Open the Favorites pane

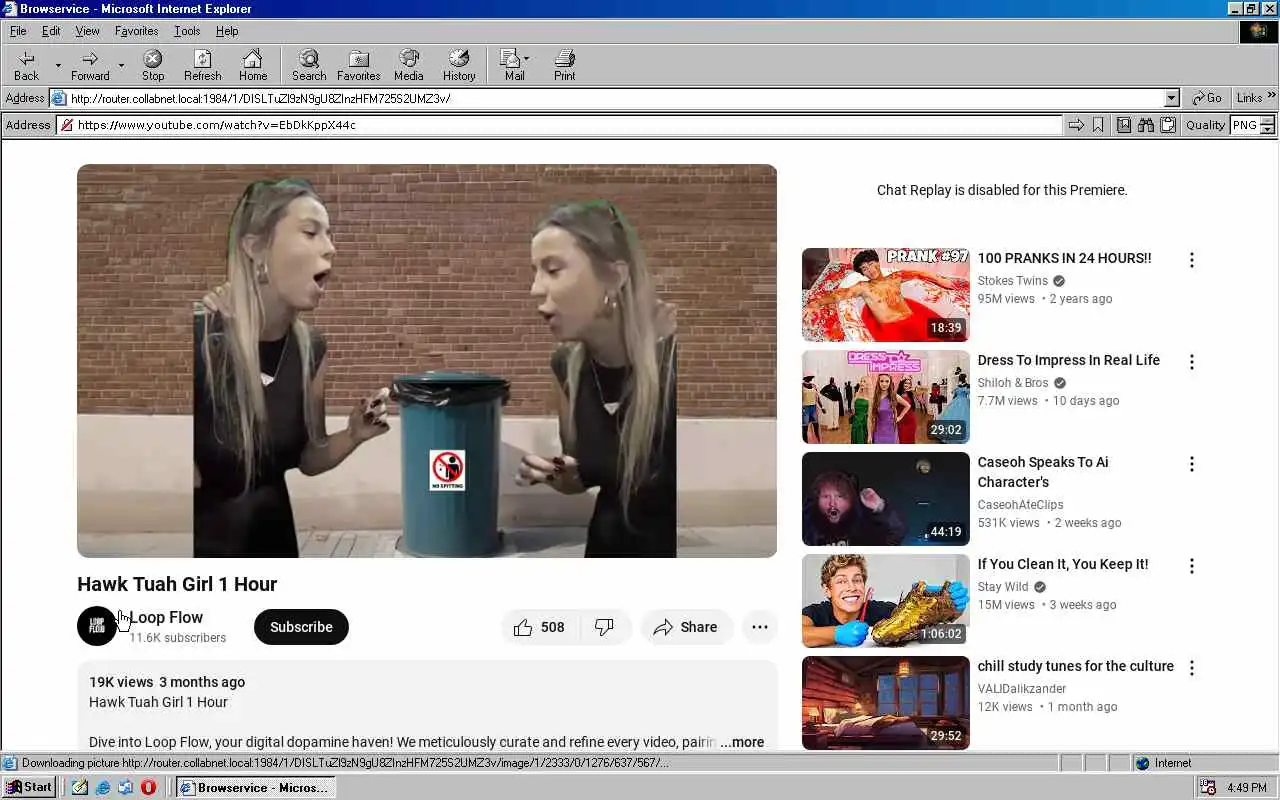tap(358, 65)
